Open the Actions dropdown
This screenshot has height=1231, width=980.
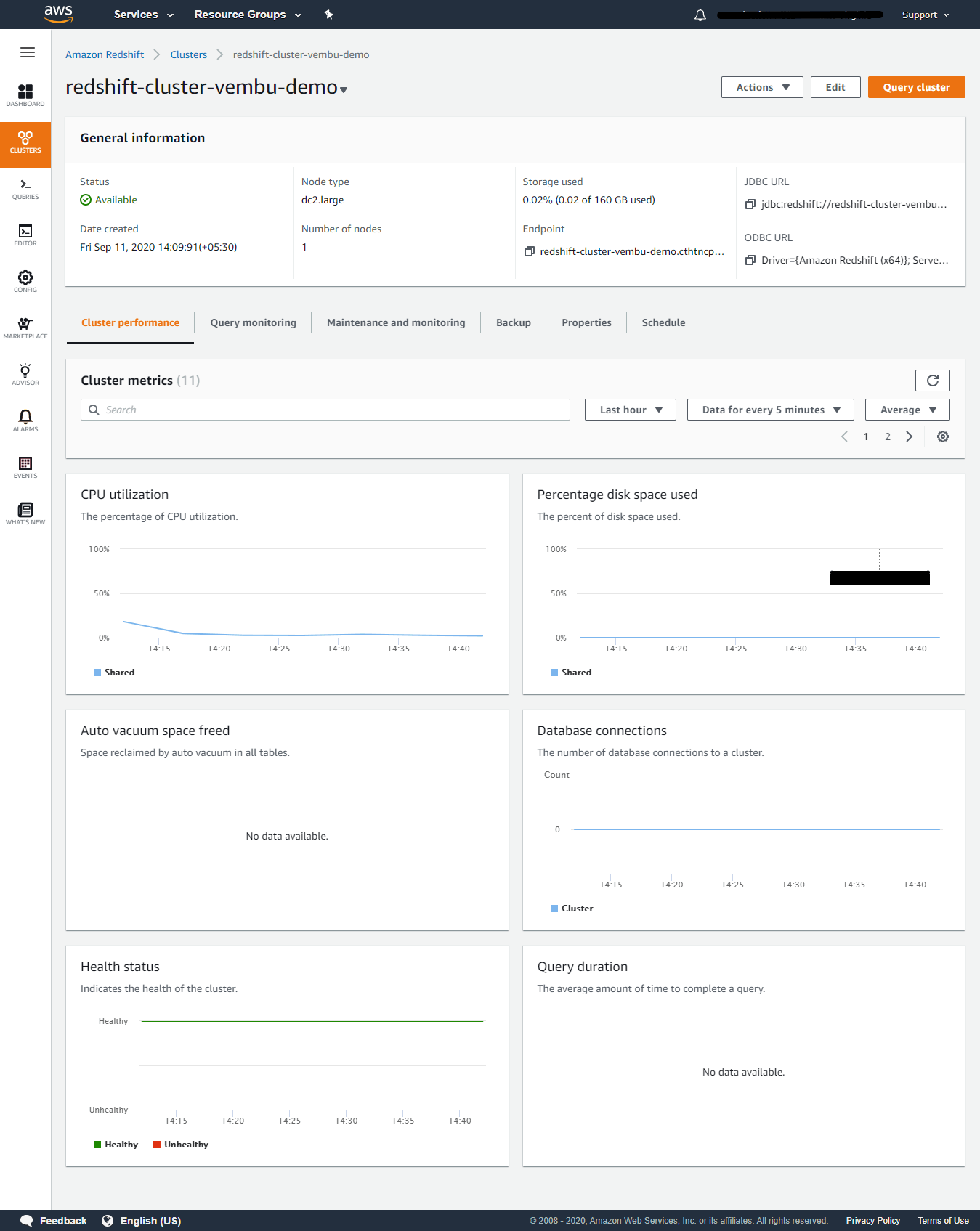(762, 87)
